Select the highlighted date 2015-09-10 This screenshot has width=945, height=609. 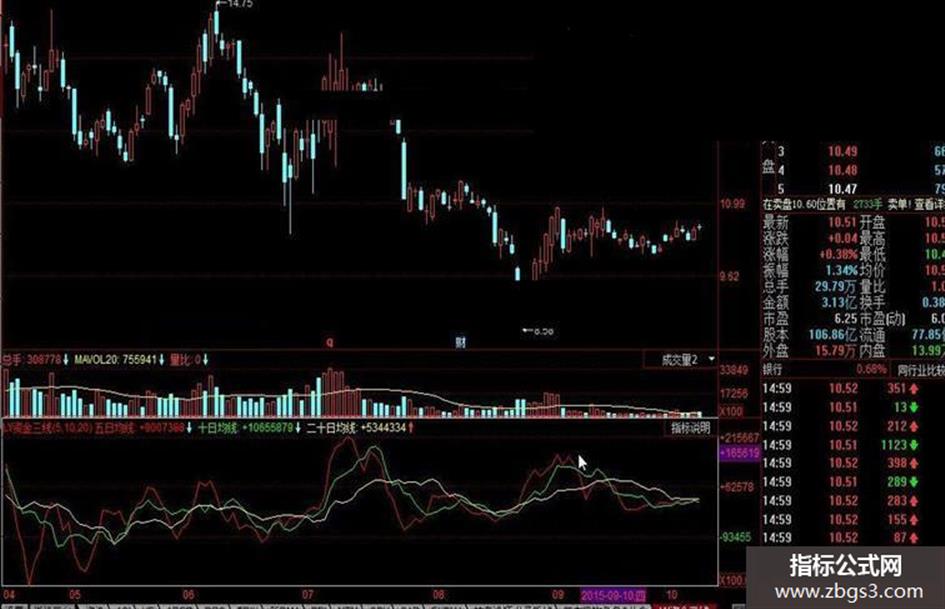(614, 596)
